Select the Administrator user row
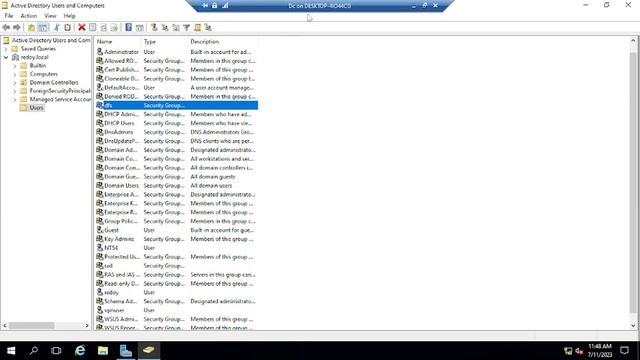 pos(176,52)
